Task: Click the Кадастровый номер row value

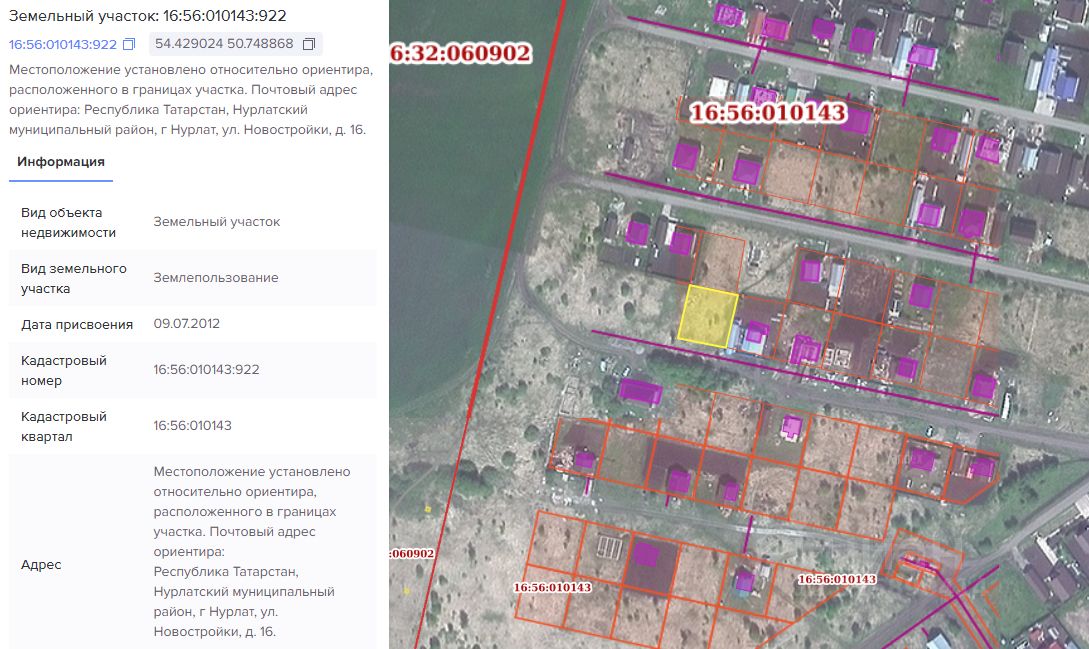Action: [206, 370]
